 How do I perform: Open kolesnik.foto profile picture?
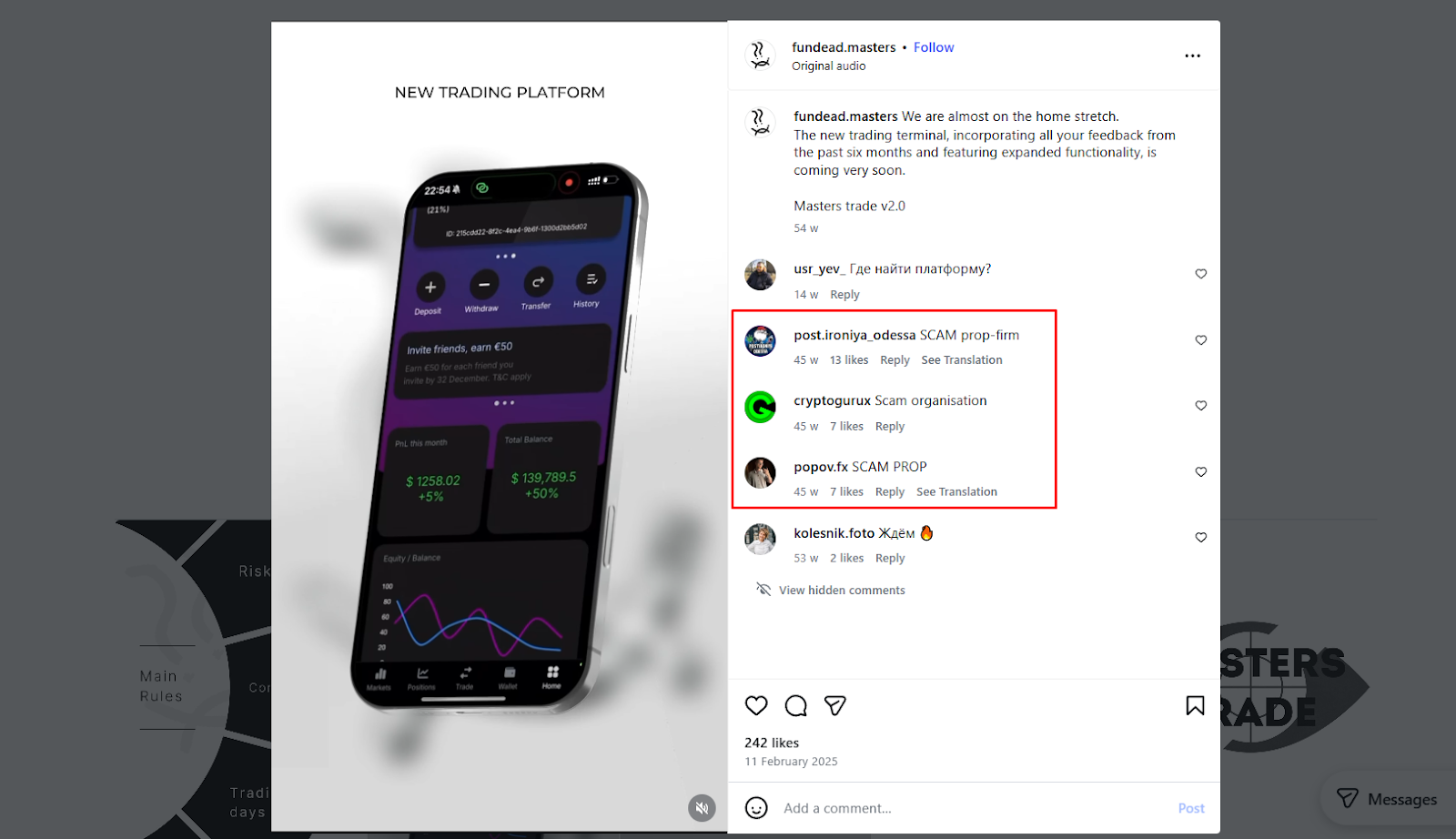click(760, 539)
